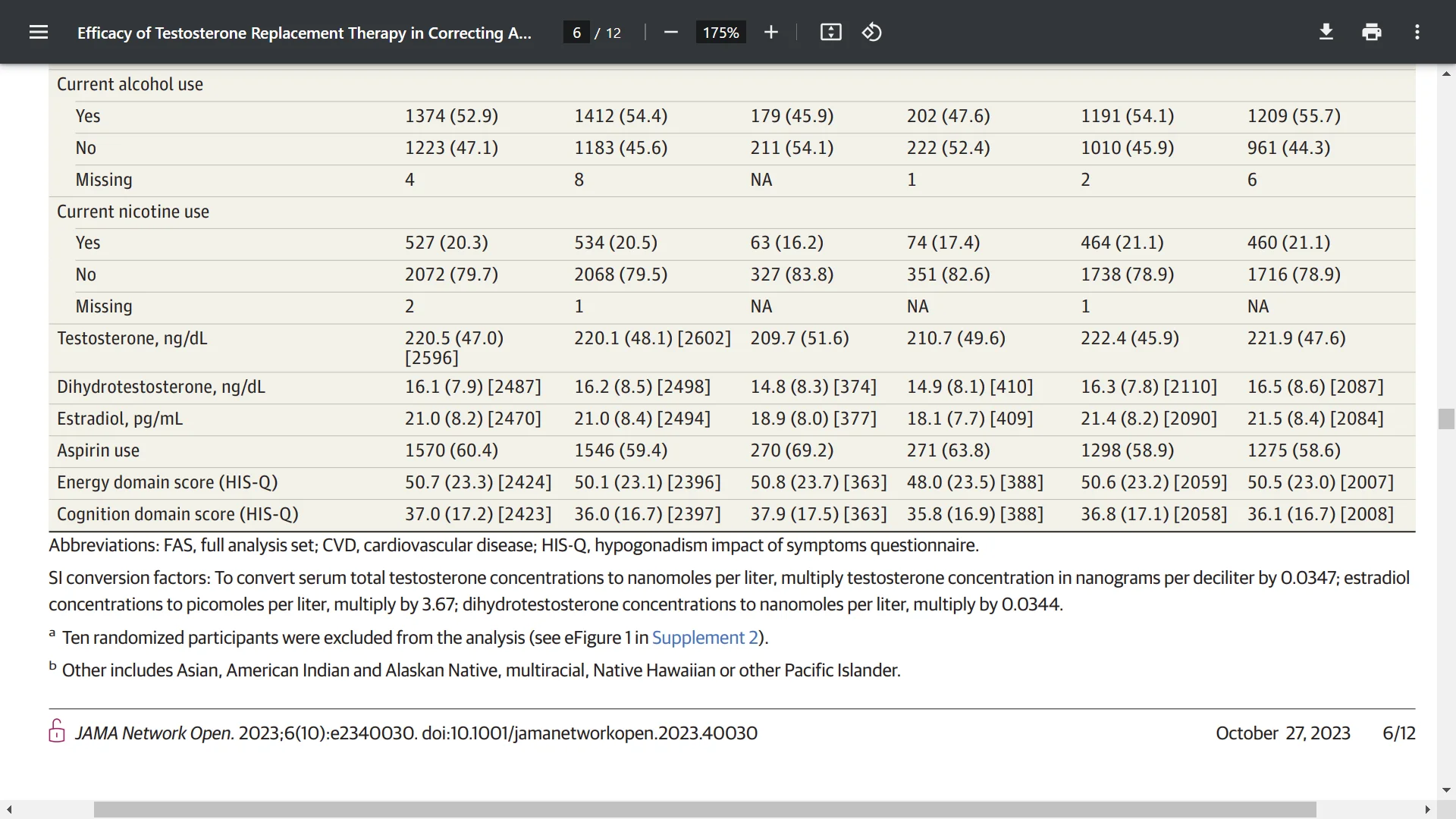The image size is (1456, 819).
Task: Click the 'Aspirin use' row label
Action: (x=98, y=450)
